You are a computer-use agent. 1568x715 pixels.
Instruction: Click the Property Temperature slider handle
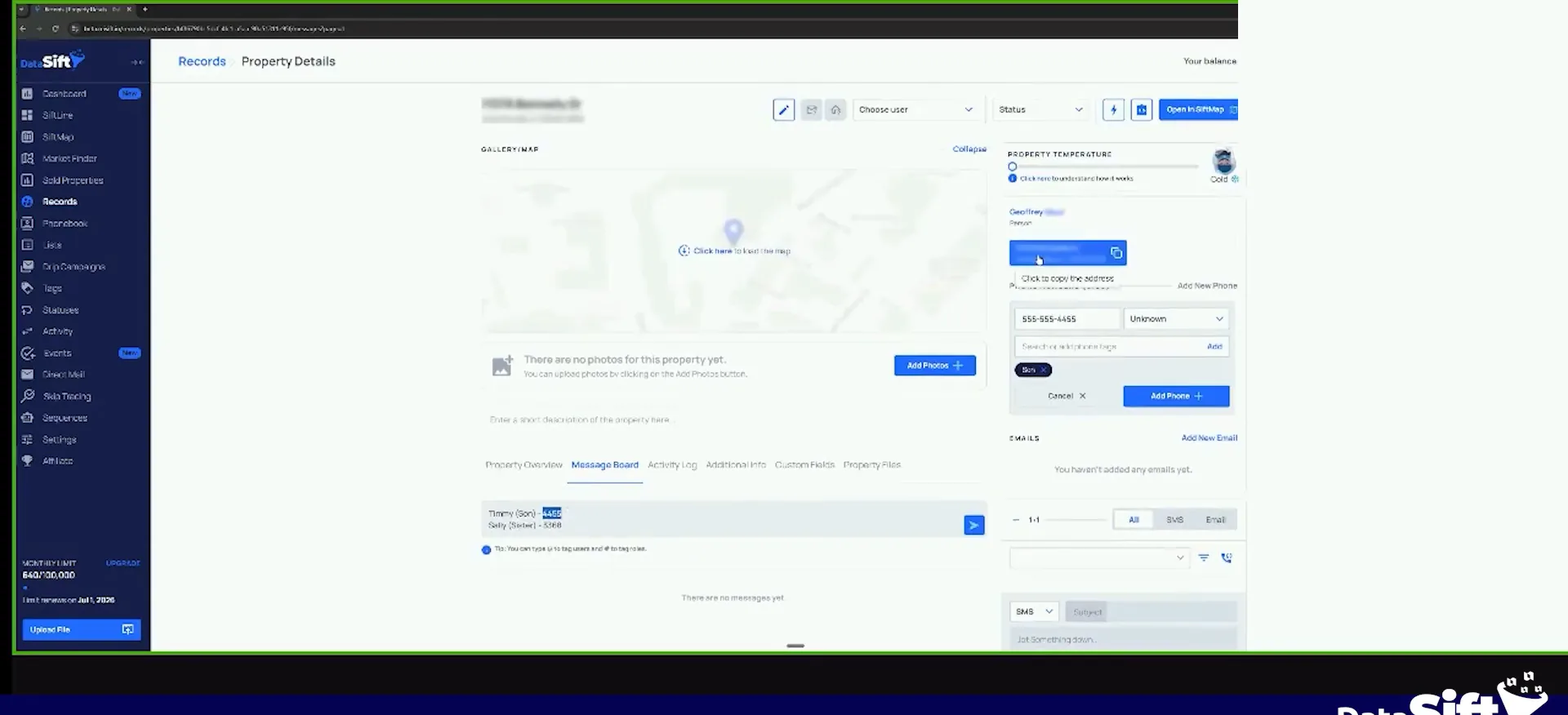click(1013, 167)
